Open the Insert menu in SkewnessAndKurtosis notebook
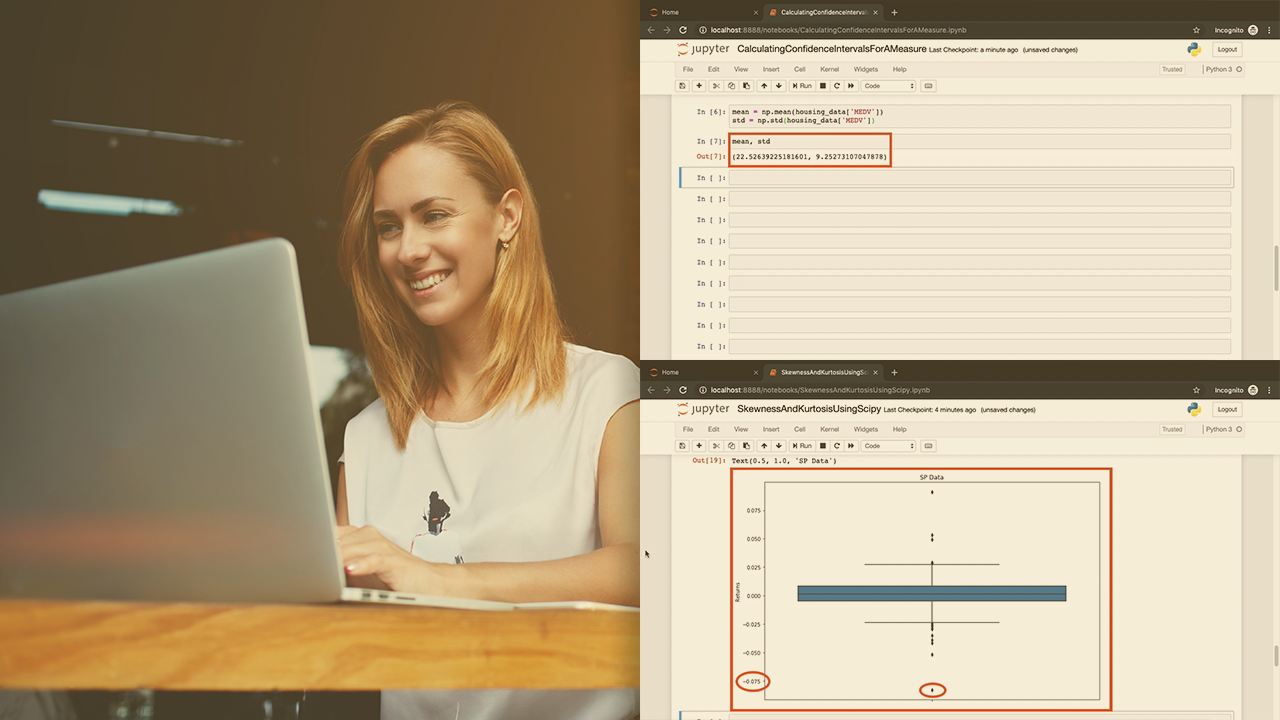The image size is (1280, 720). [771, 429]
